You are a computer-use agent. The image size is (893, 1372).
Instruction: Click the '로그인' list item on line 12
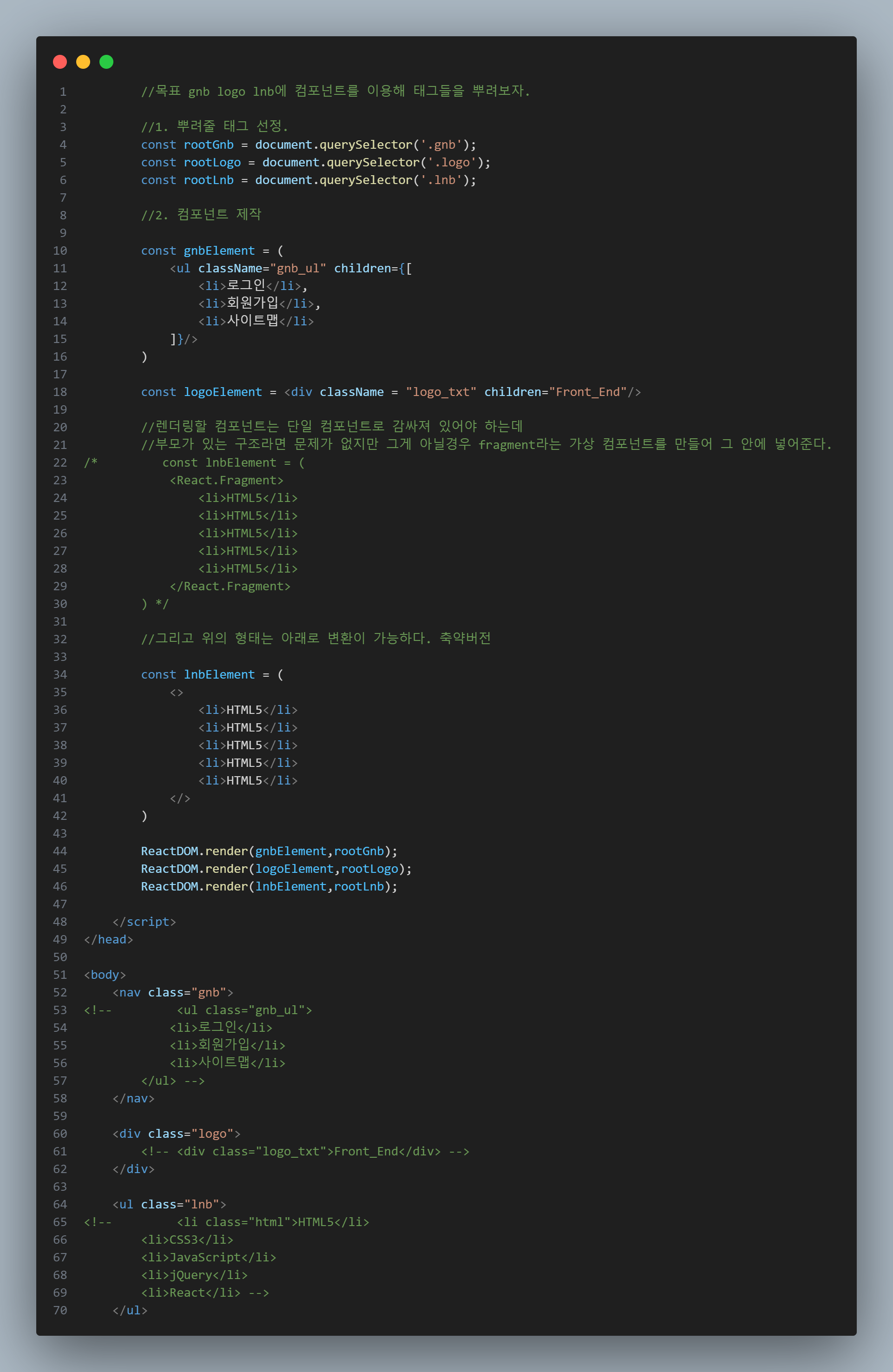click(x=250, y=286)
